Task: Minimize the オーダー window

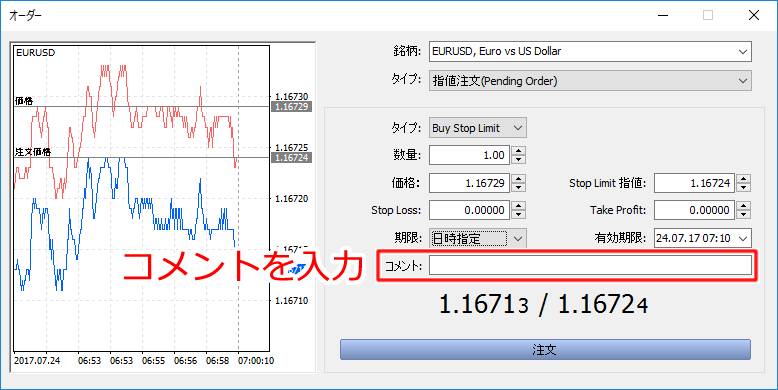Action: [x=663, y=15]
